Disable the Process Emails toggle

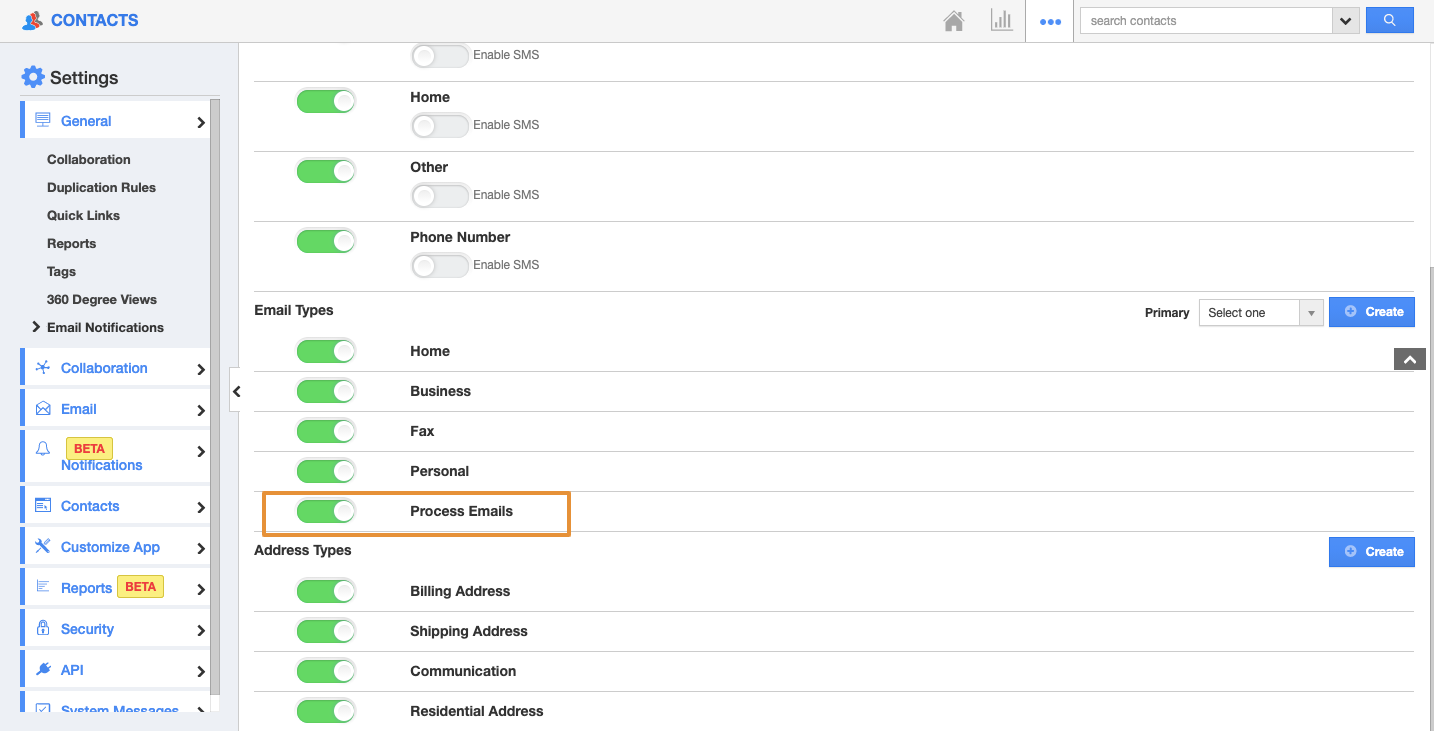click(326, 511)
